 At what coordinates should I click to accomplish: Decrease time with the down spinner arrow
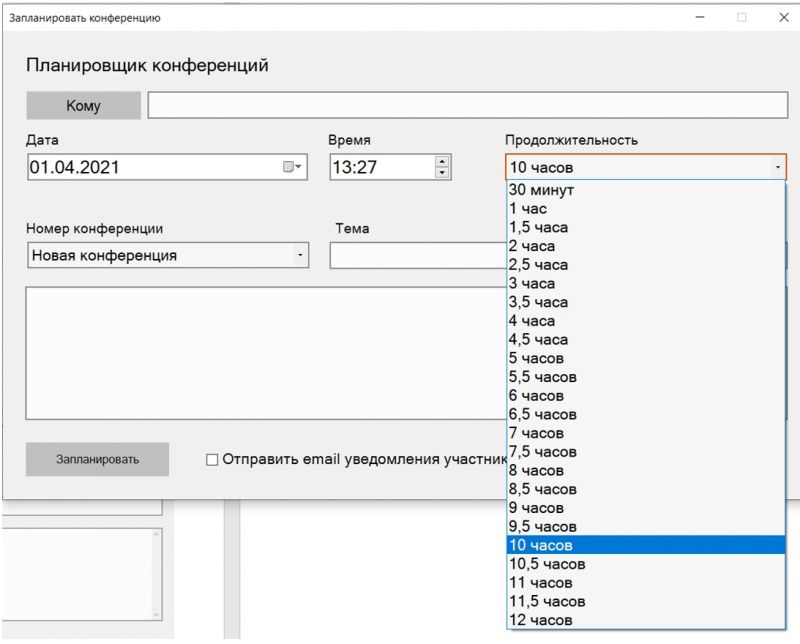(442, 172)
